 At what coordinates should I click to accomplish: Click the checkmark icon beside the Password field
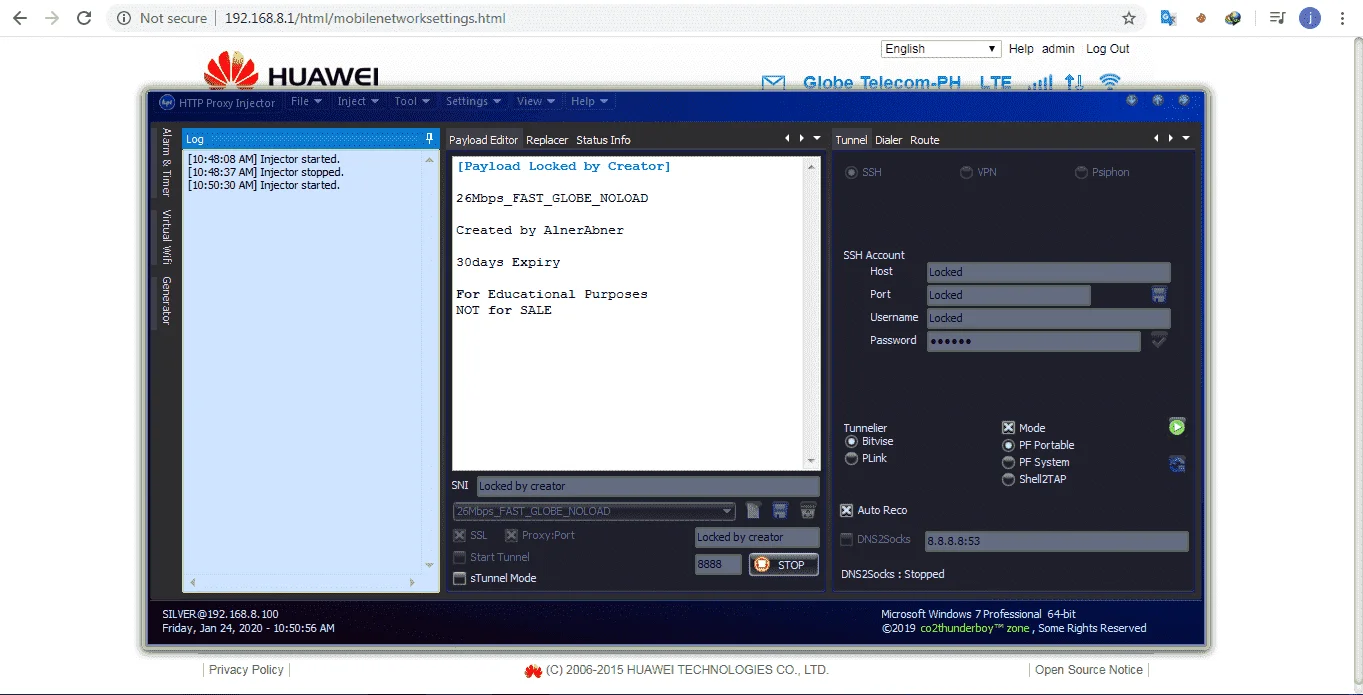pyautogui.click(x=1159, y=341)
